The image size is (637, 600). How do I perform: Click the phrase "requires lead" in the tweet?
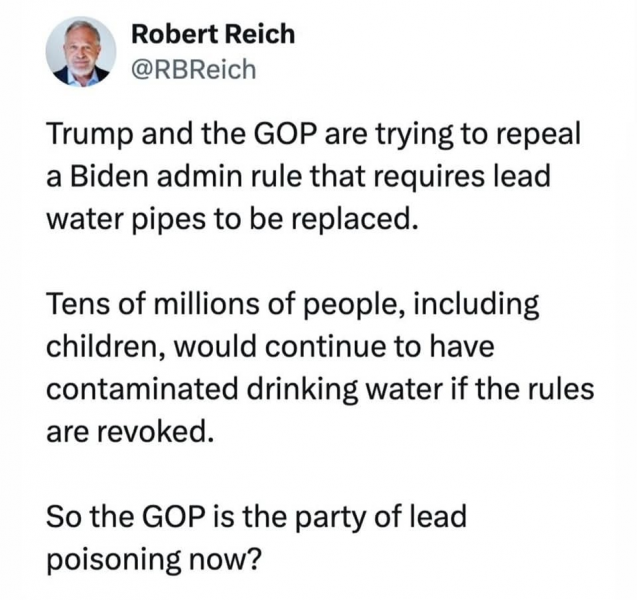click(496, 178)
